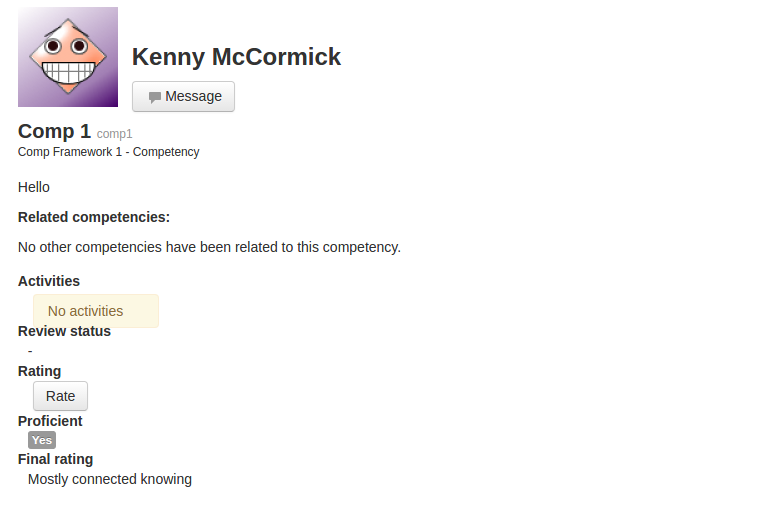Click the gray comp1 ID number label
This screenshot has width=773, height=507.
(x=114, y=134)
